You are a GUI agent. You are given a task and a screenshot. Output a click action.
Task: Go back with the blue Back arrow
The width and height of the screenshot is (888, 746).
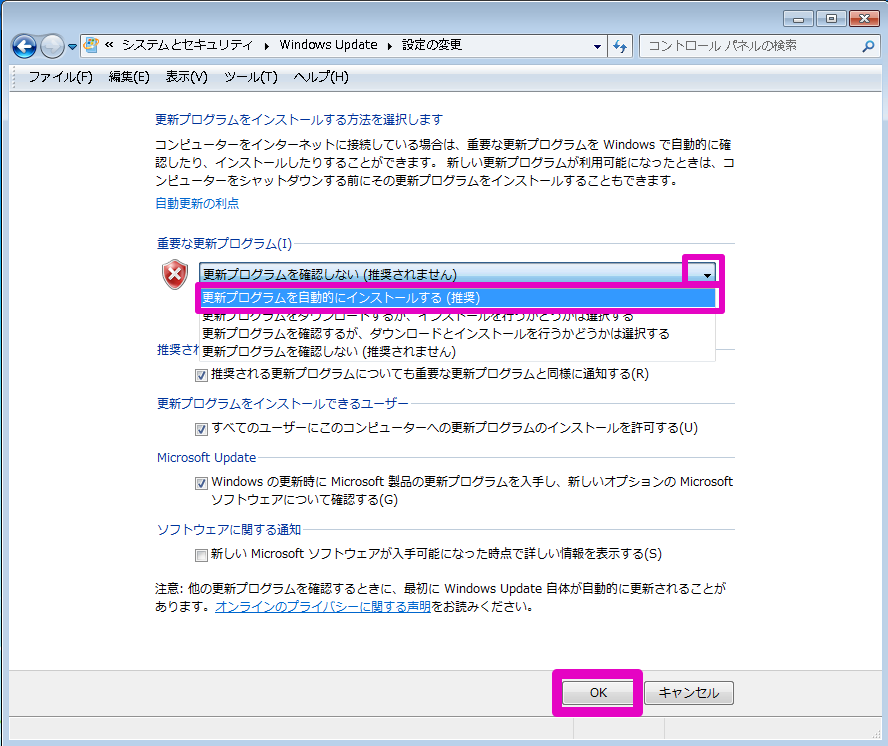click(24, 46)
